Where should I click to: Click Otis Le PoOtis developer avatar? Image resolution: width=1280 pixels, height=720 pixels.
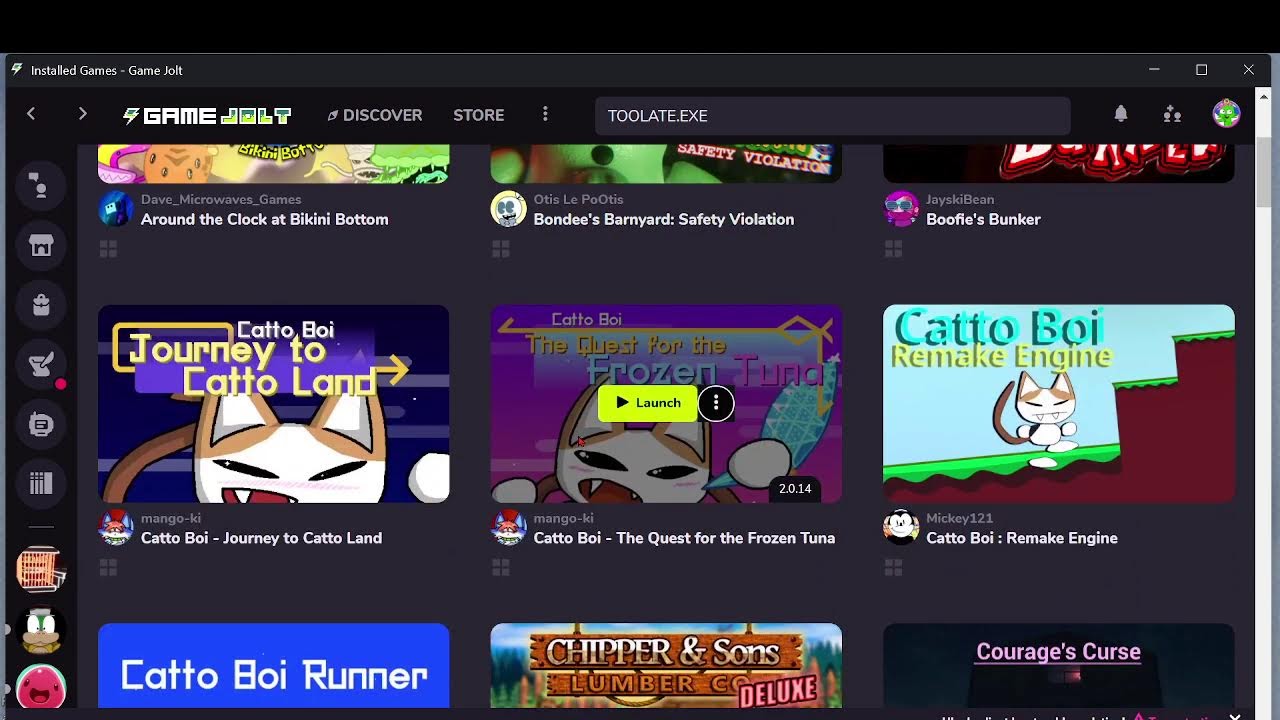509,209
